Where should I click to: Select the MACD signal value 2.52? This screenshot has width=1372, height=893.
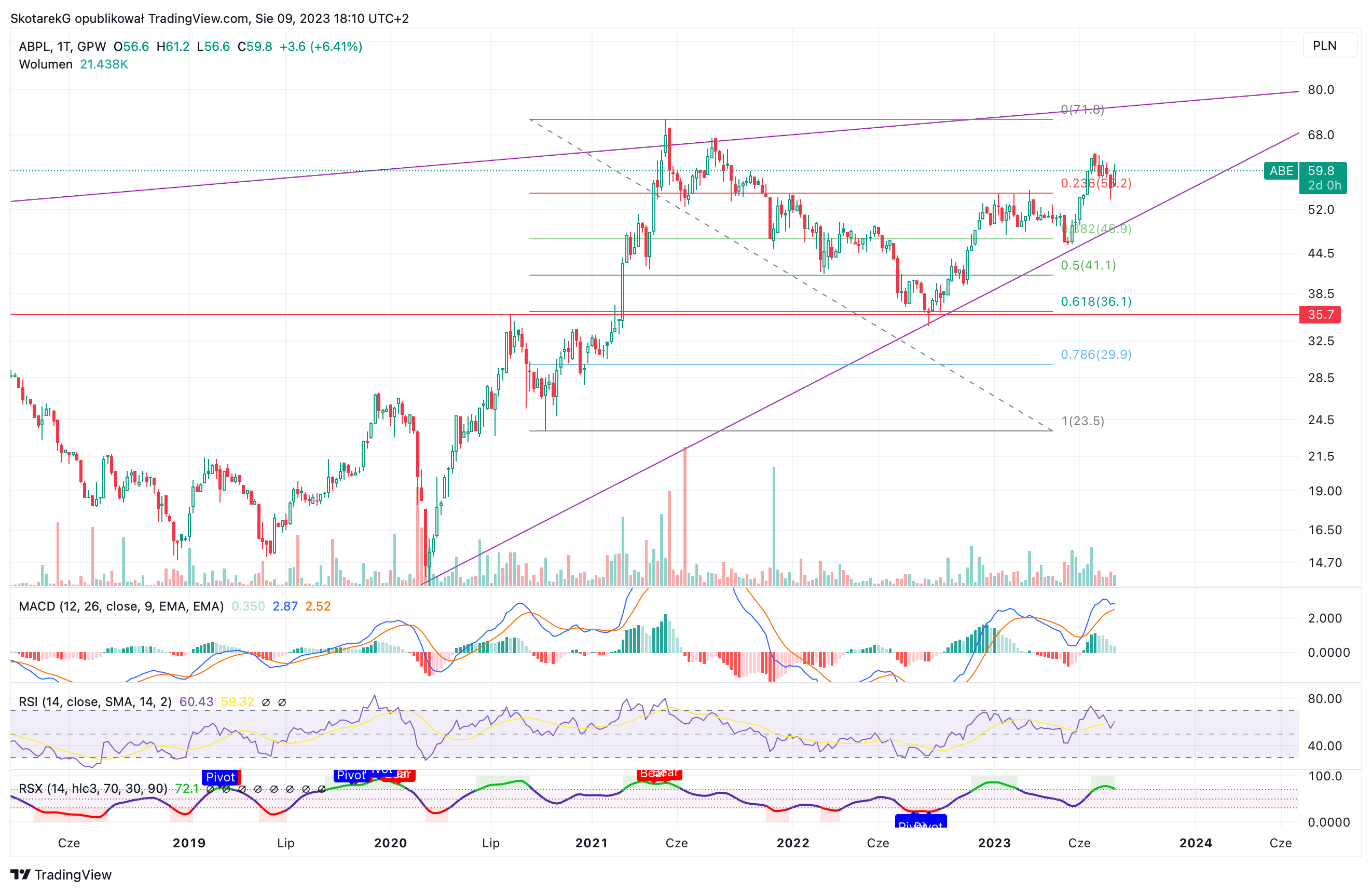point(318,606)
